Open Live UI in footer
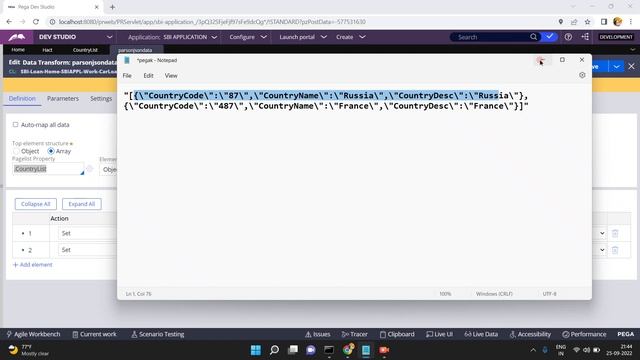 (x=439, y=334)
